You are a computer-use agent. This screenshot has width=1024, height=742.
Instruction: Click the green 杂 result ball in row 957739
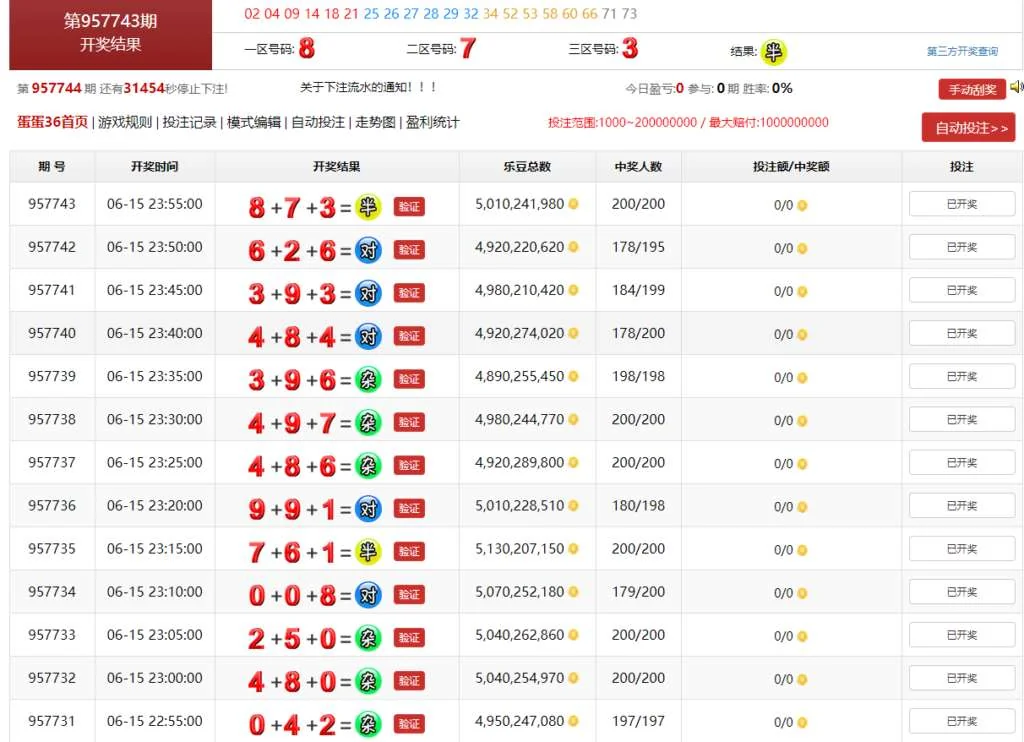[x=369, y=378]
